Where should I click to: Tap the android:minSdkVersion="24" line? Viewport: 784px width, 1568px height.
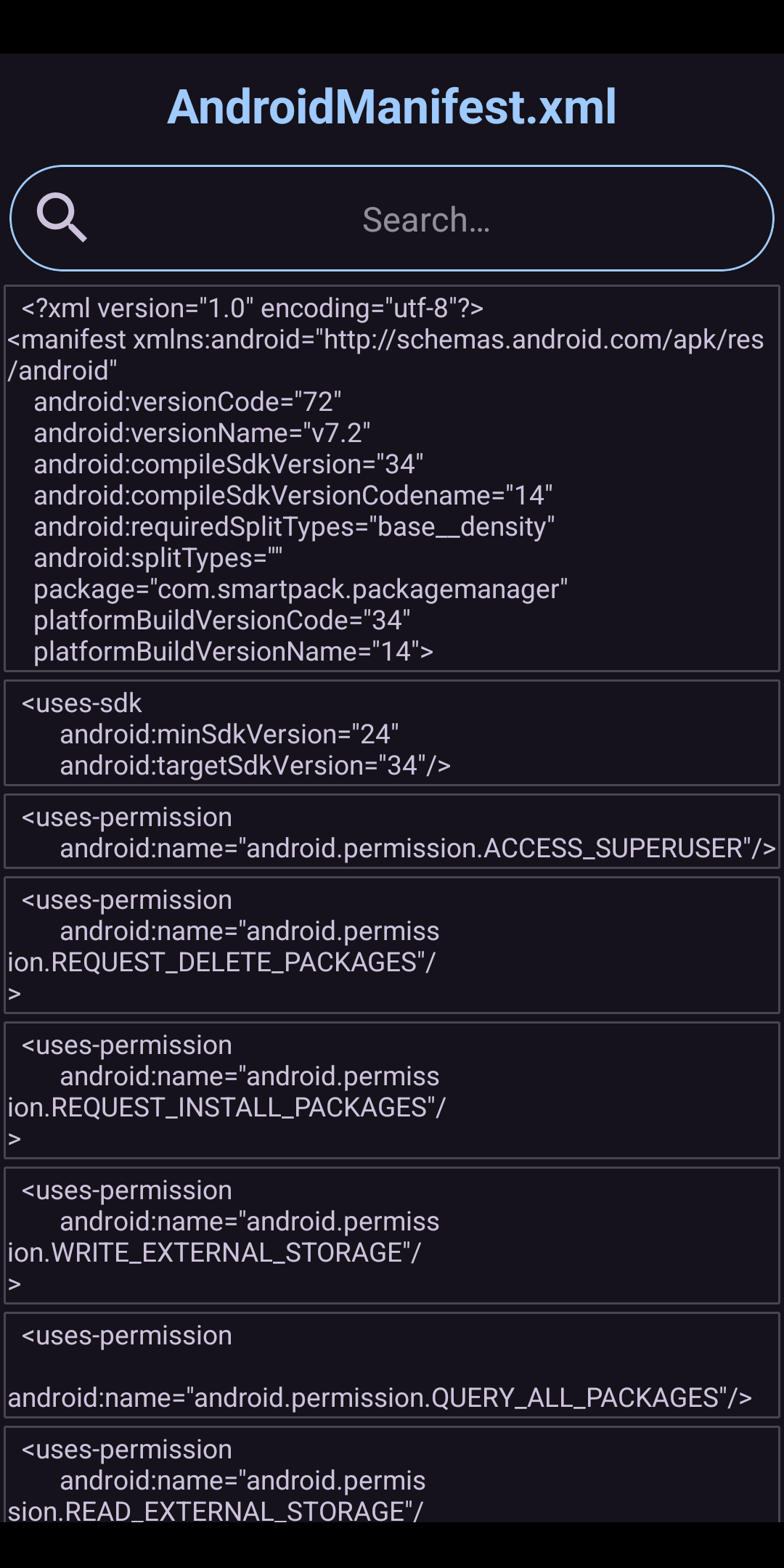[229, 735]
